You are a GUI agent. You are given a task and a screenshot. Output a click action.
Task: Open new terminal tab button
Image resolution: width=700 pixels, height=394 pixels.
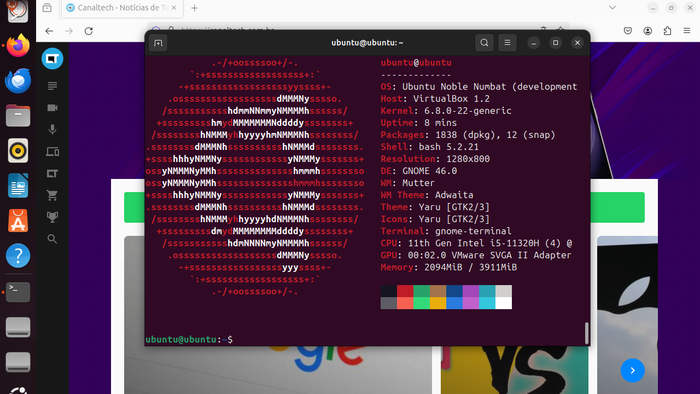[158, 43]
